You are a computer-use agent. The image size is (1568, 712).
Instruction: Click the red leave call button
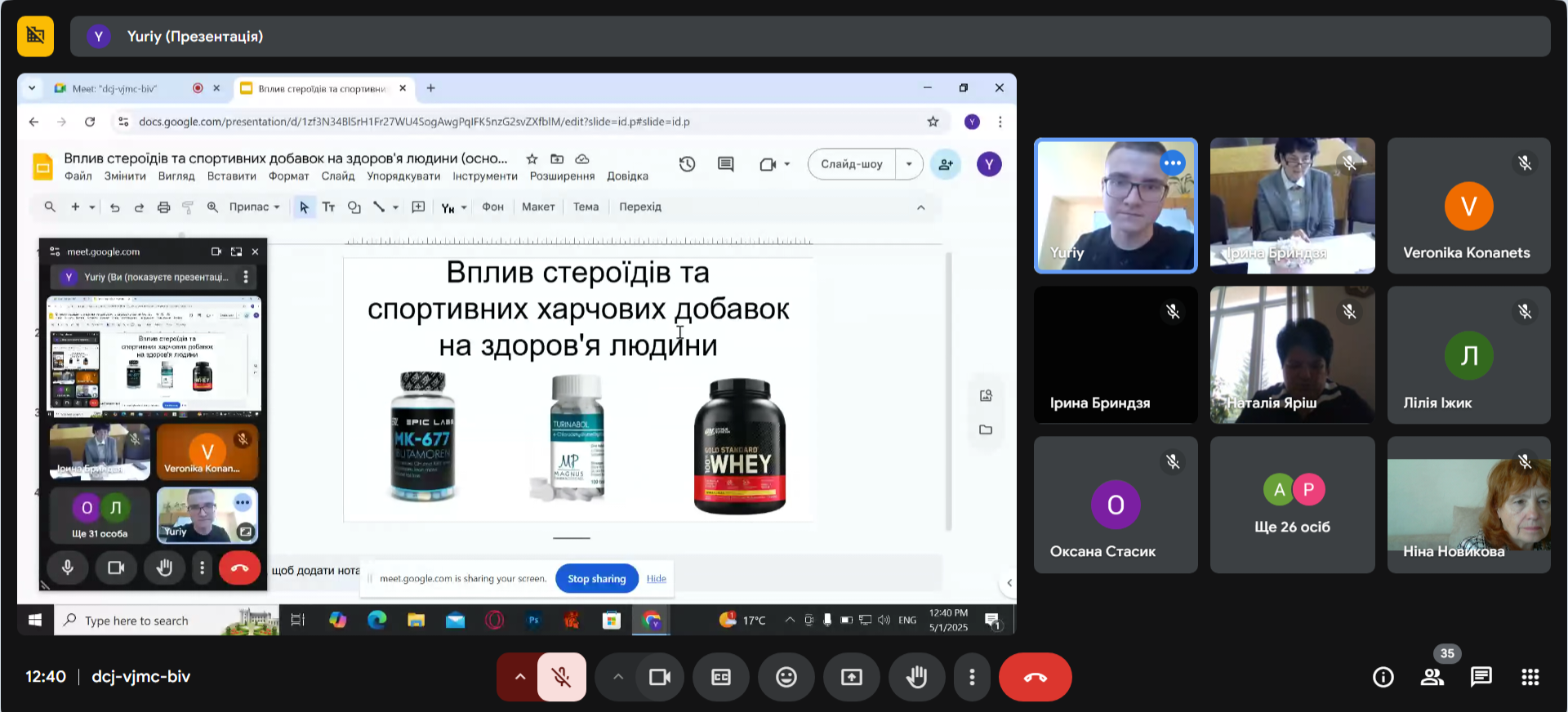coord(1035,677)
